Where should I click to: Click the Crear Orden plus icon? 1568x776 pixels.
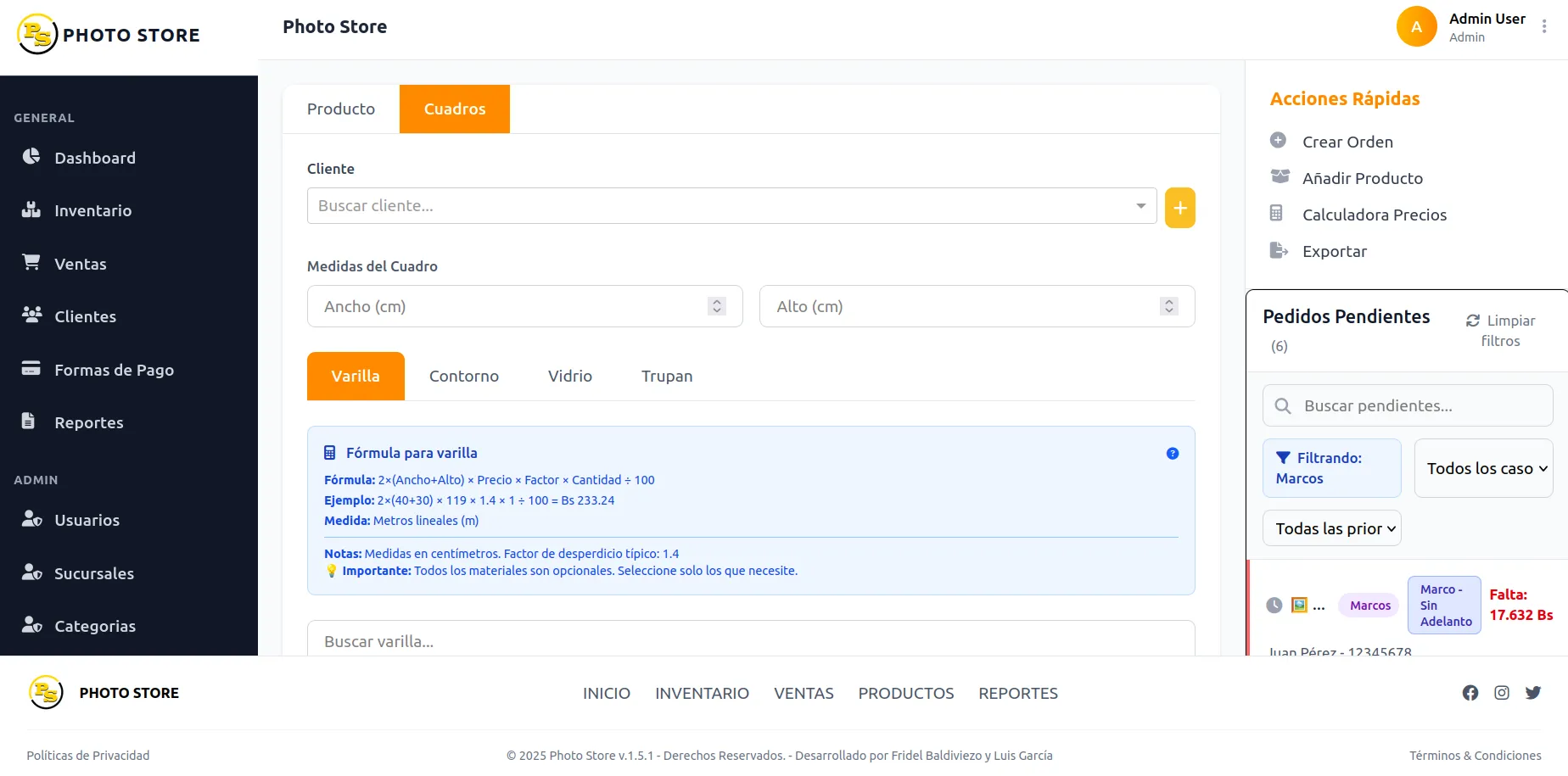(x=1278, y=141)
